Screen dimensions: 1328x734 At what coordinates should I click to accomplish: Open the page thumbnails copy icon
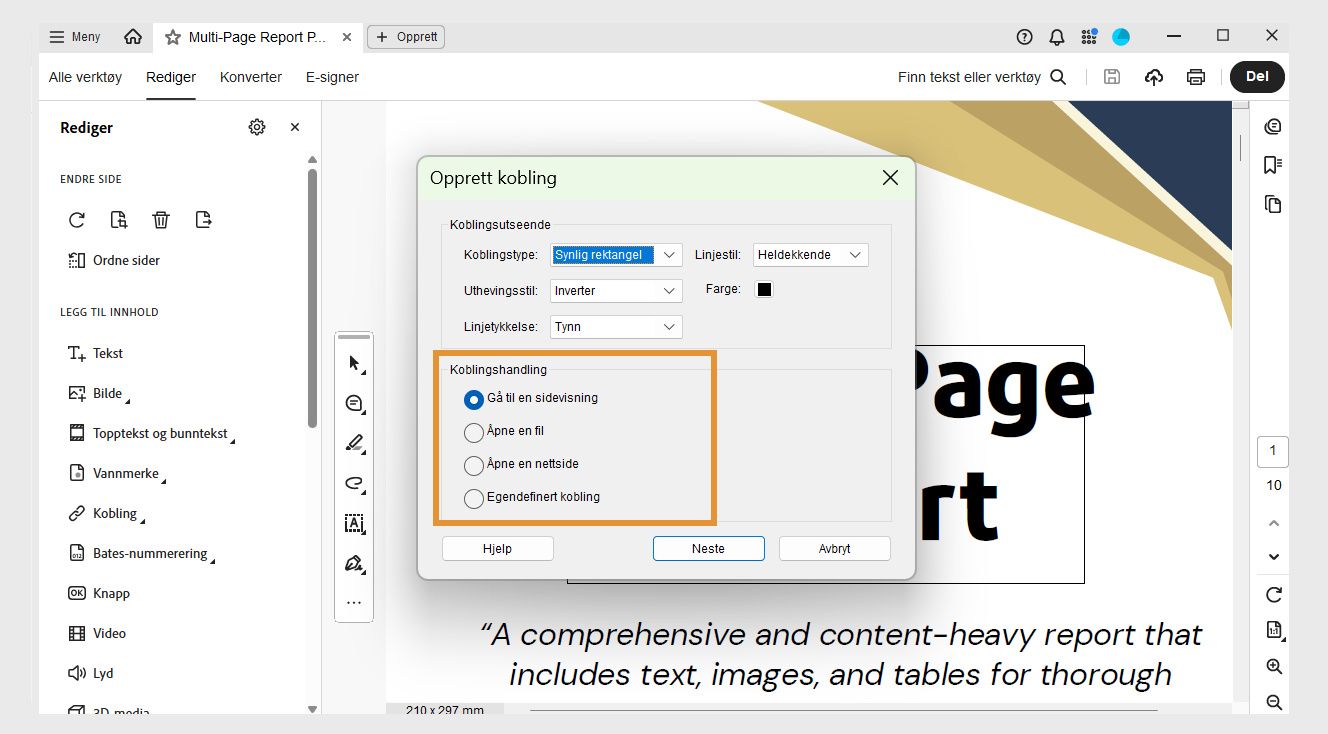[x=1273, y=204]
